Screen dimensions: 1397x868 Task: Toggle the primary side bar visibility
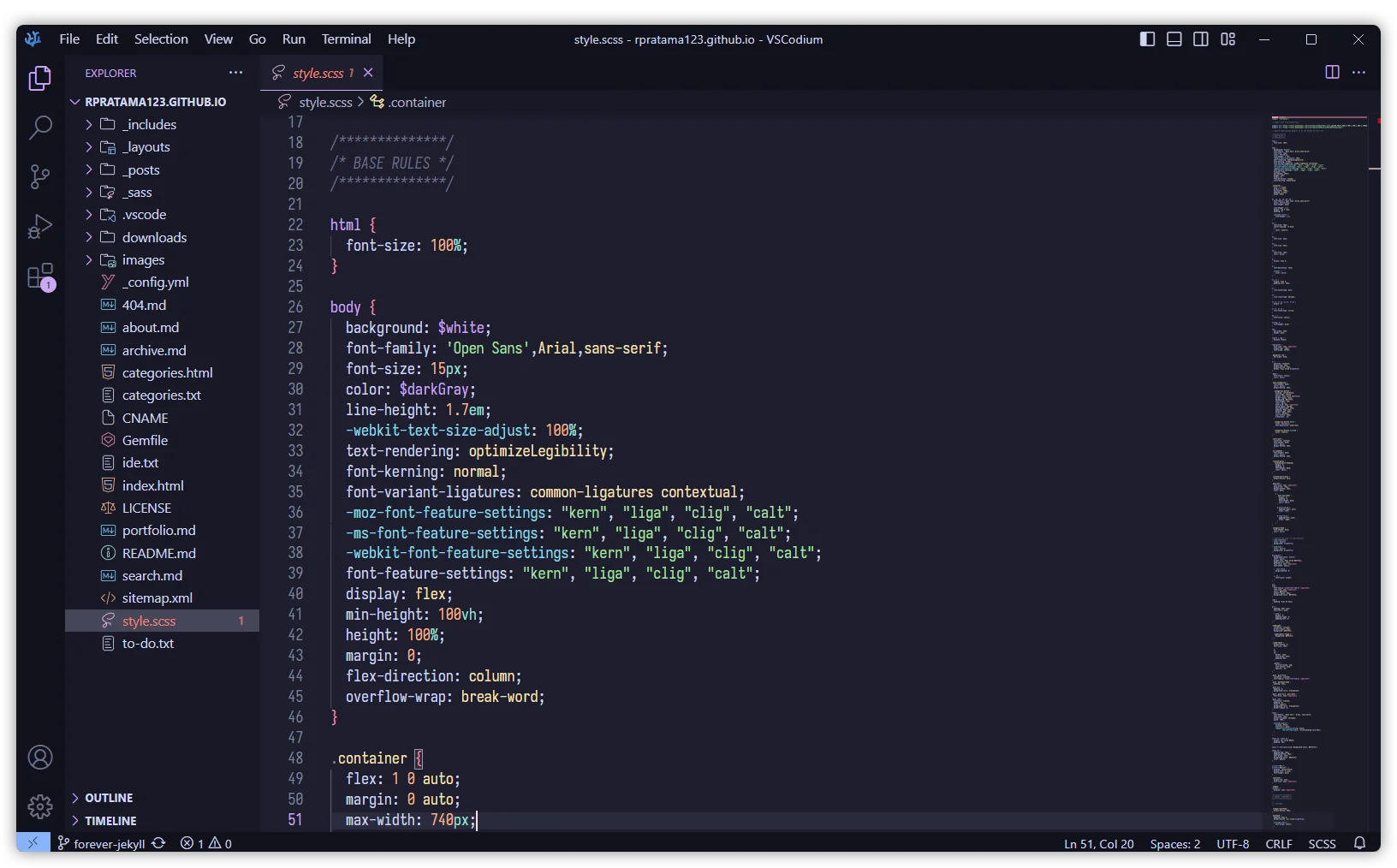(1147, 39)
